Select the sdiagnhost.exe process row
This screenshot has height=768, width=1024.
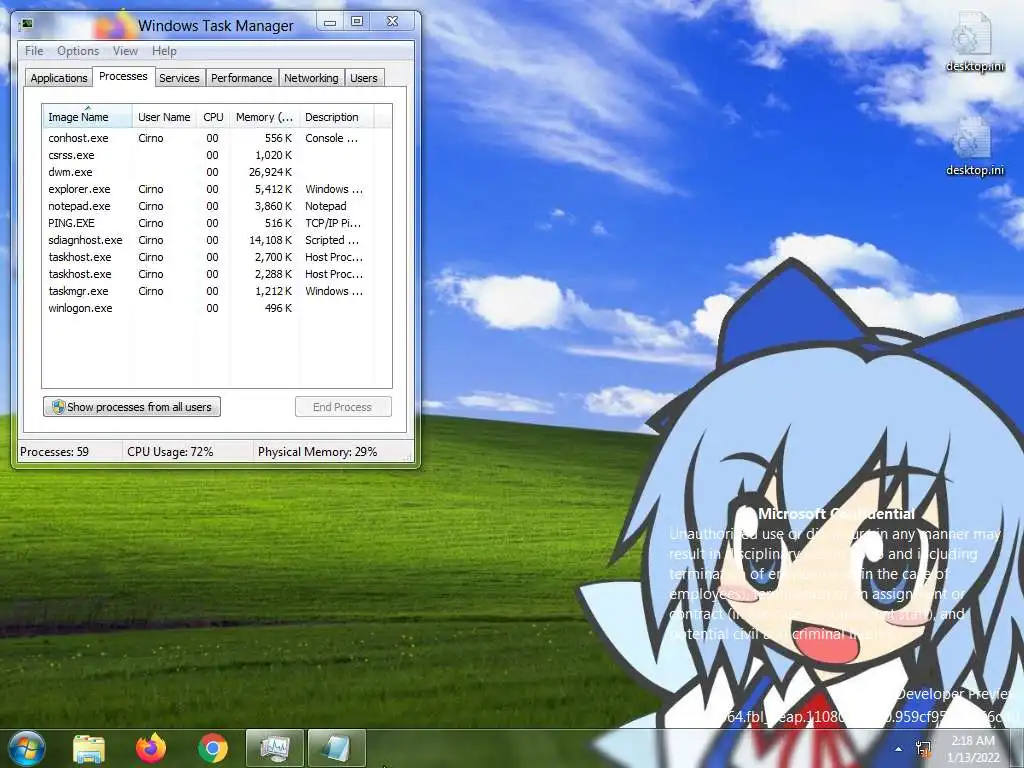[x=217, y=240]
